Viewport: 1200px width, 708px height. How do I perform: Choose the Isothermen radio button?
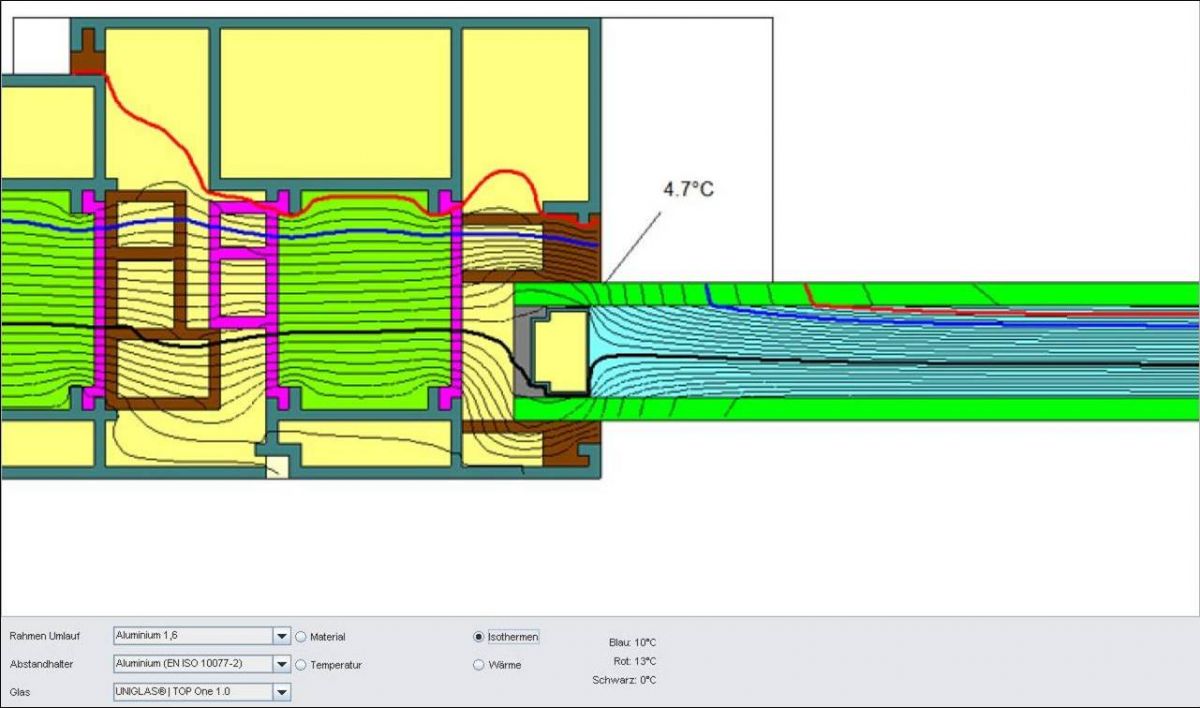click(x=478, y=637)
